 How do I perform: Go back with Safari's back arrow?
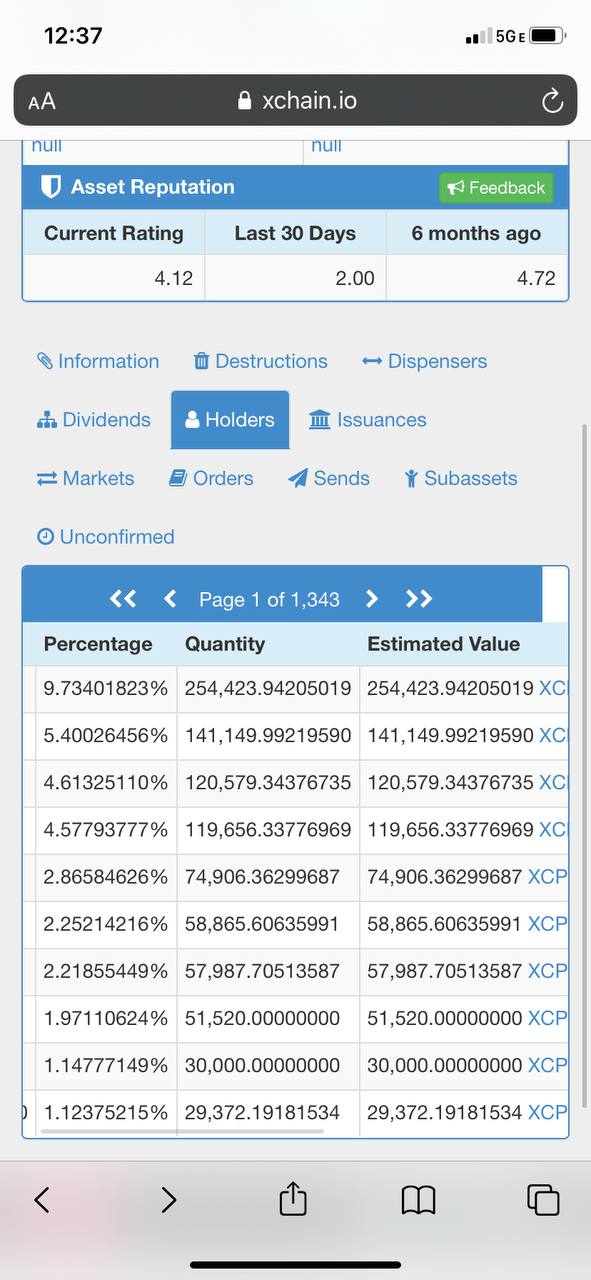[x=42, y=1199]
